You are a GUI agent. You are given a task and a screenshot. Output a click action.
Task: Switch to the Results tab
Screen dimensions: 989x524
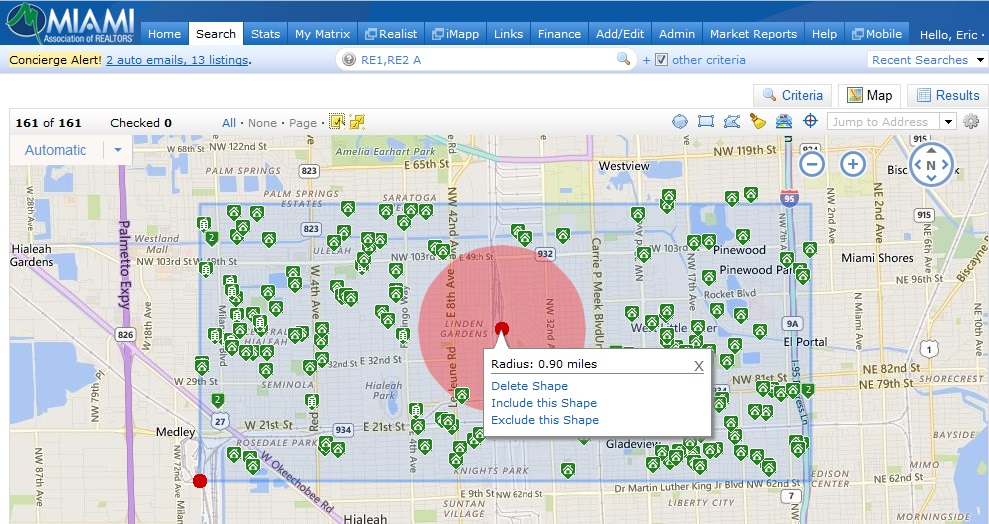947,95
